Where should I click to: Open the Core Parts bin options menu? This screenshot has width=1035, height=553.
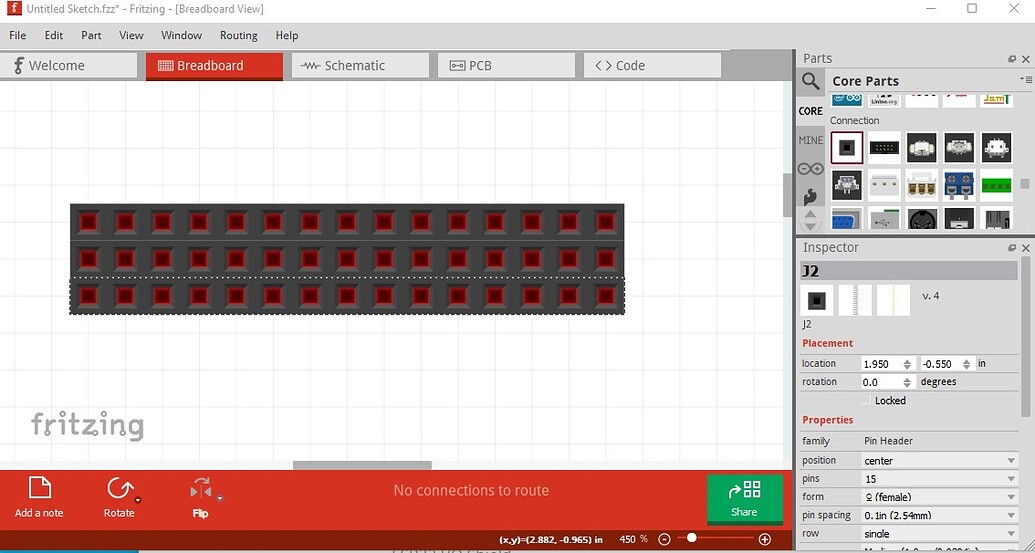pos(1026,80)
